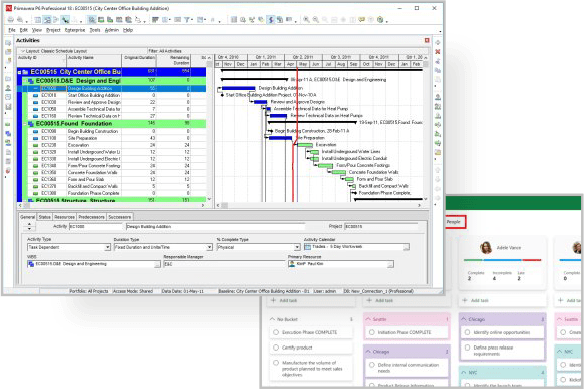Click the zoom out magnifier toolbar icon

click(315, 20)
